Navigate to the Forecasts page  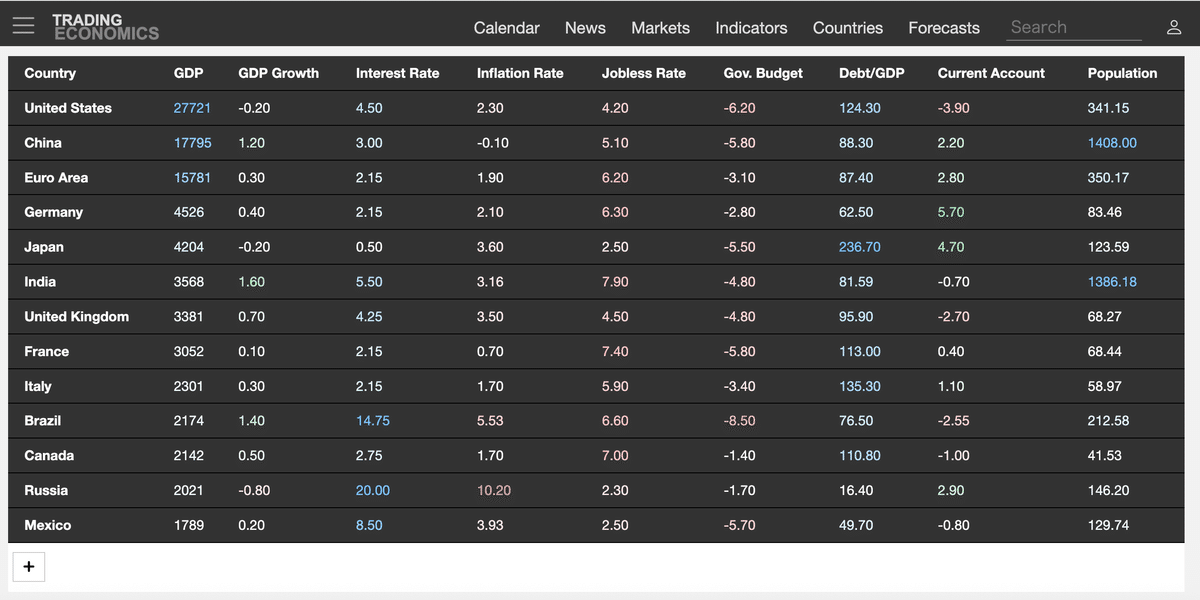tap(943, 28)
